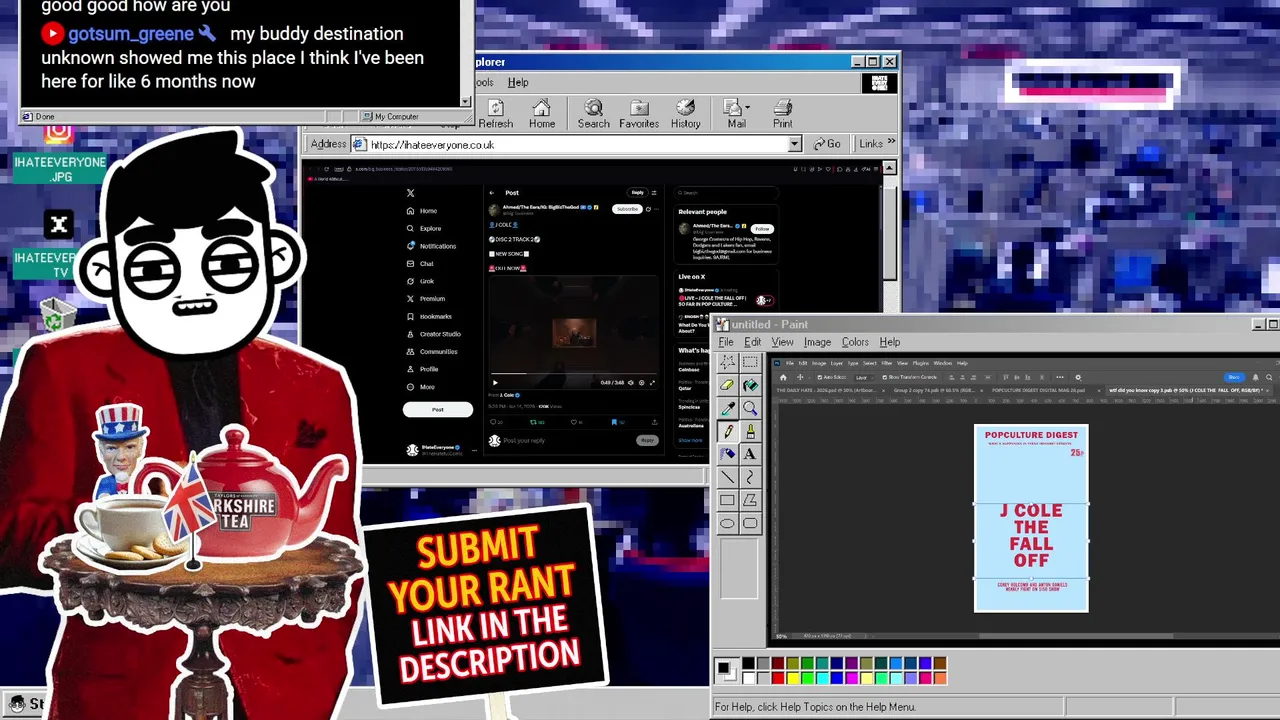1280x720 pixels.
Task: Click the Subscribe button on the X post
Action: tap(627, 209)
